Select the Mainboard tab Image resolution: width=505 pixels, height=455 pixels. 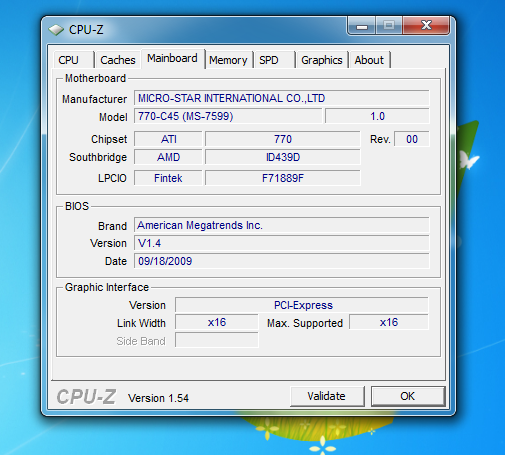point(173,59)
